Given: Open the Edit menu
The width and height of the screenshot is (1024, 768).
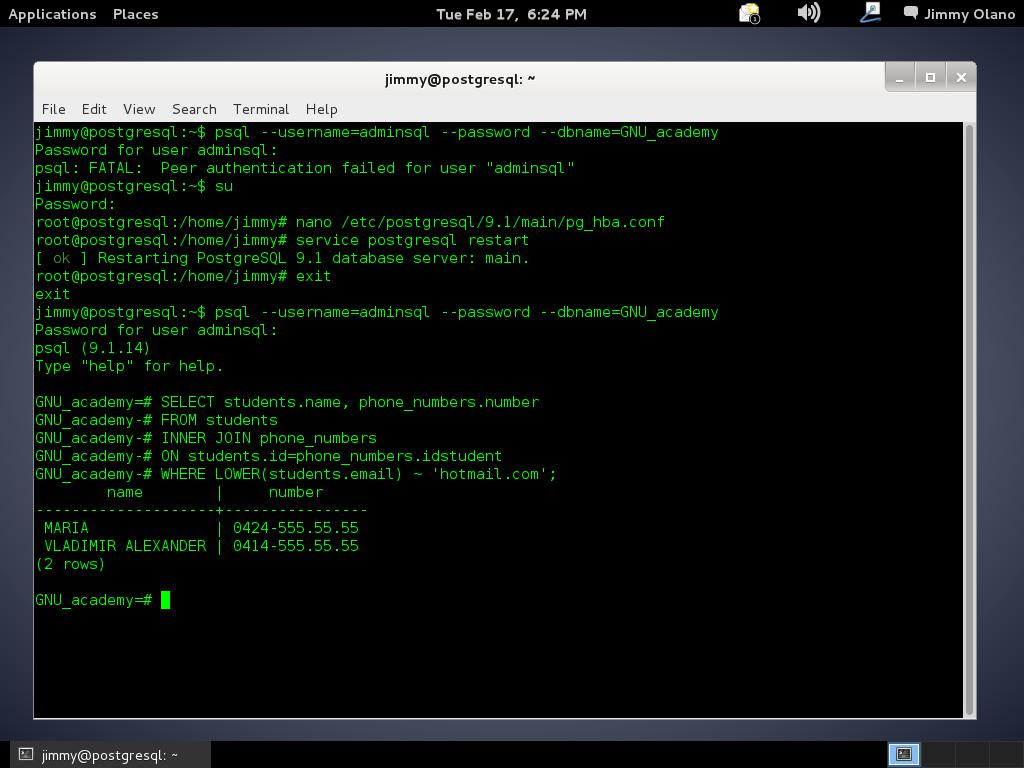Looking at the screenshot, I should click(94, 109).
